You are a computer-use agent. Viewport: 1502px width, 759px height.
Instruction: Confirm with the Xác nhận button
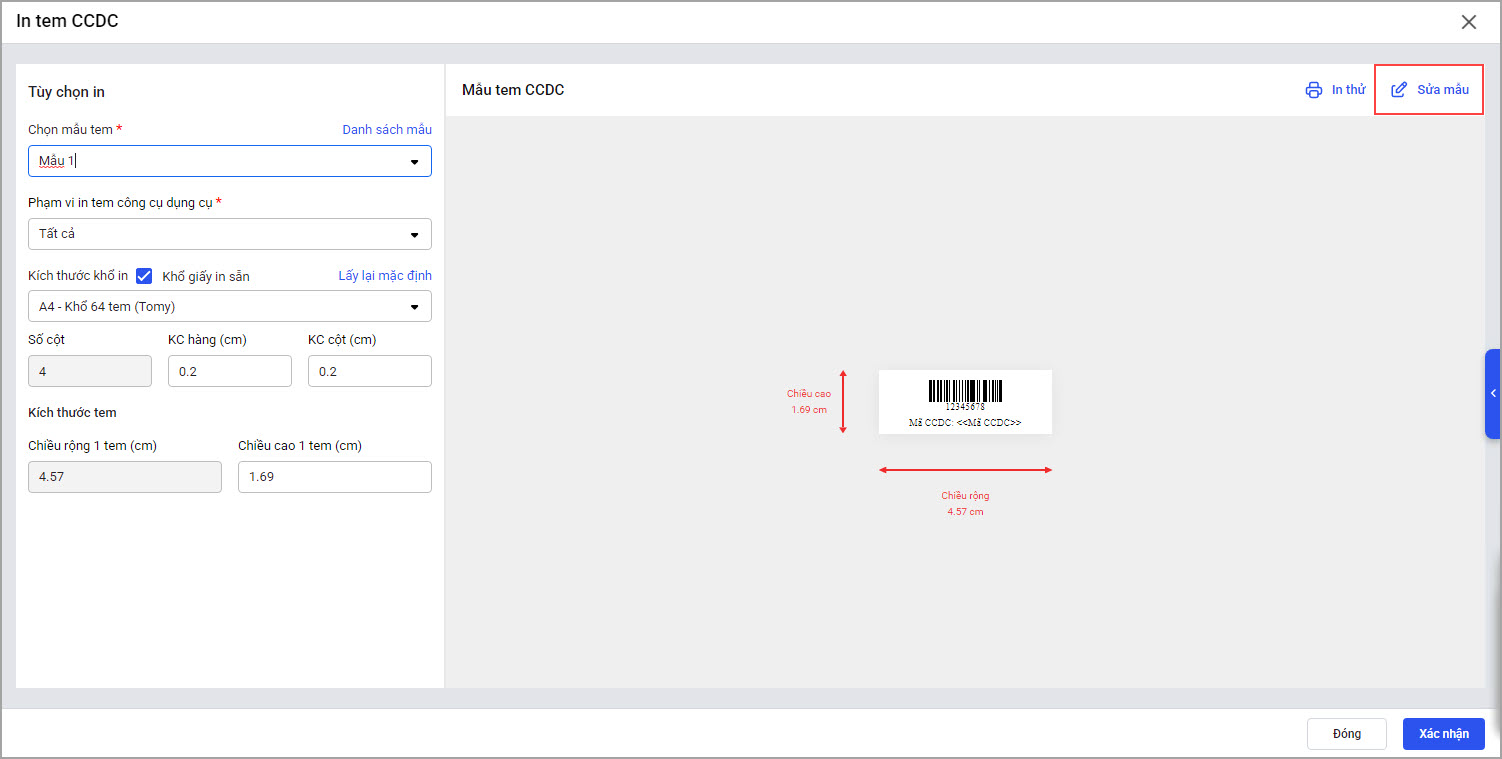pos(1444,734)
